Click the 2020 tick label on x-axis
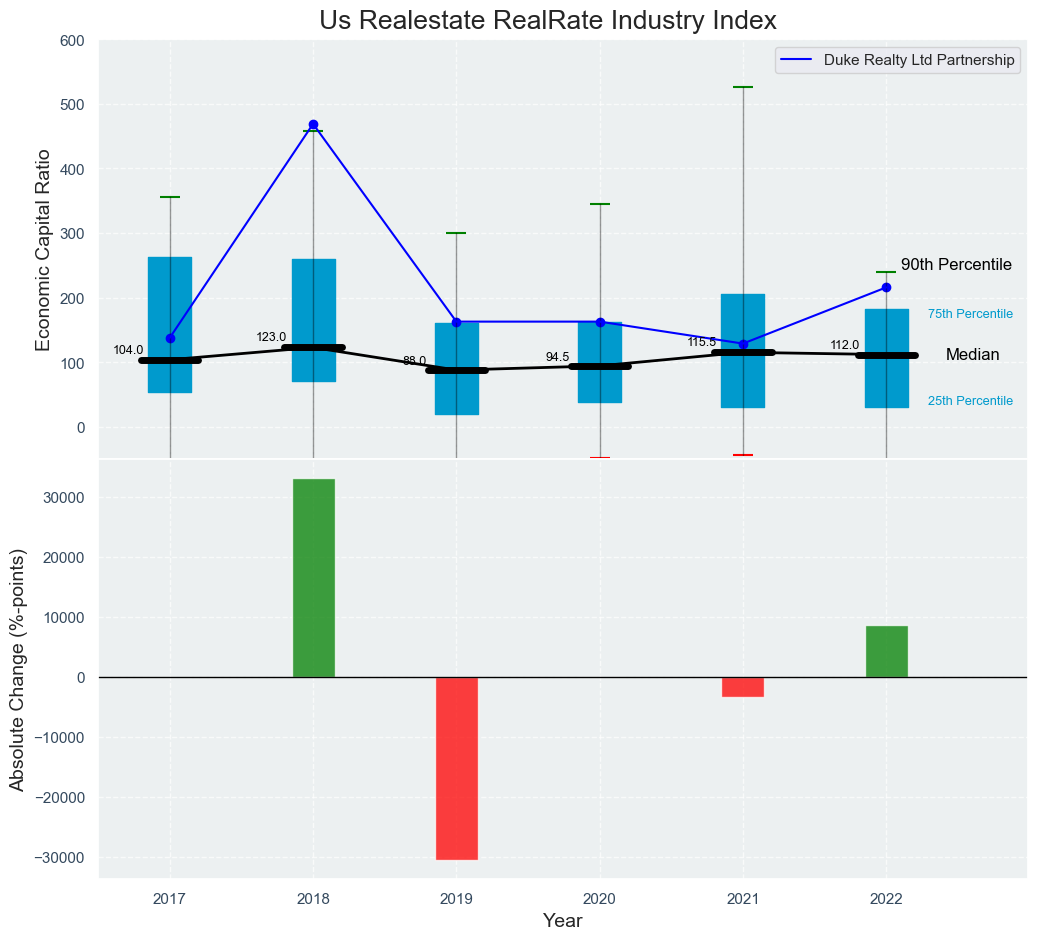This screenshot has width=1038, height=940. point(599,899)
